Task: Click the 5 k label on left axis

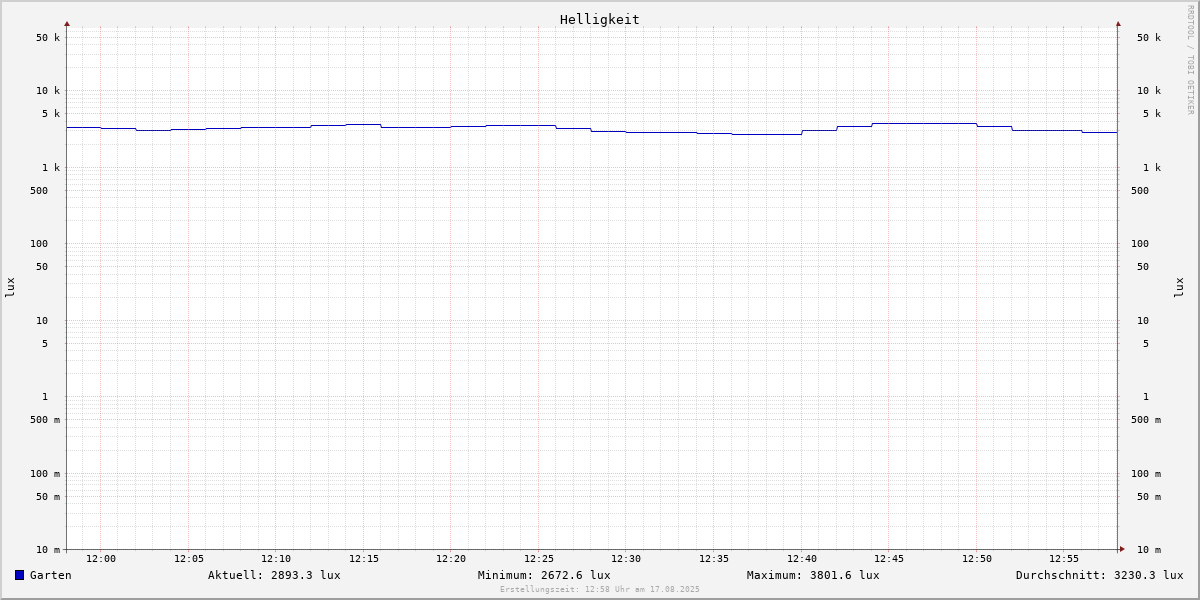Action: (x=51, y=114)
